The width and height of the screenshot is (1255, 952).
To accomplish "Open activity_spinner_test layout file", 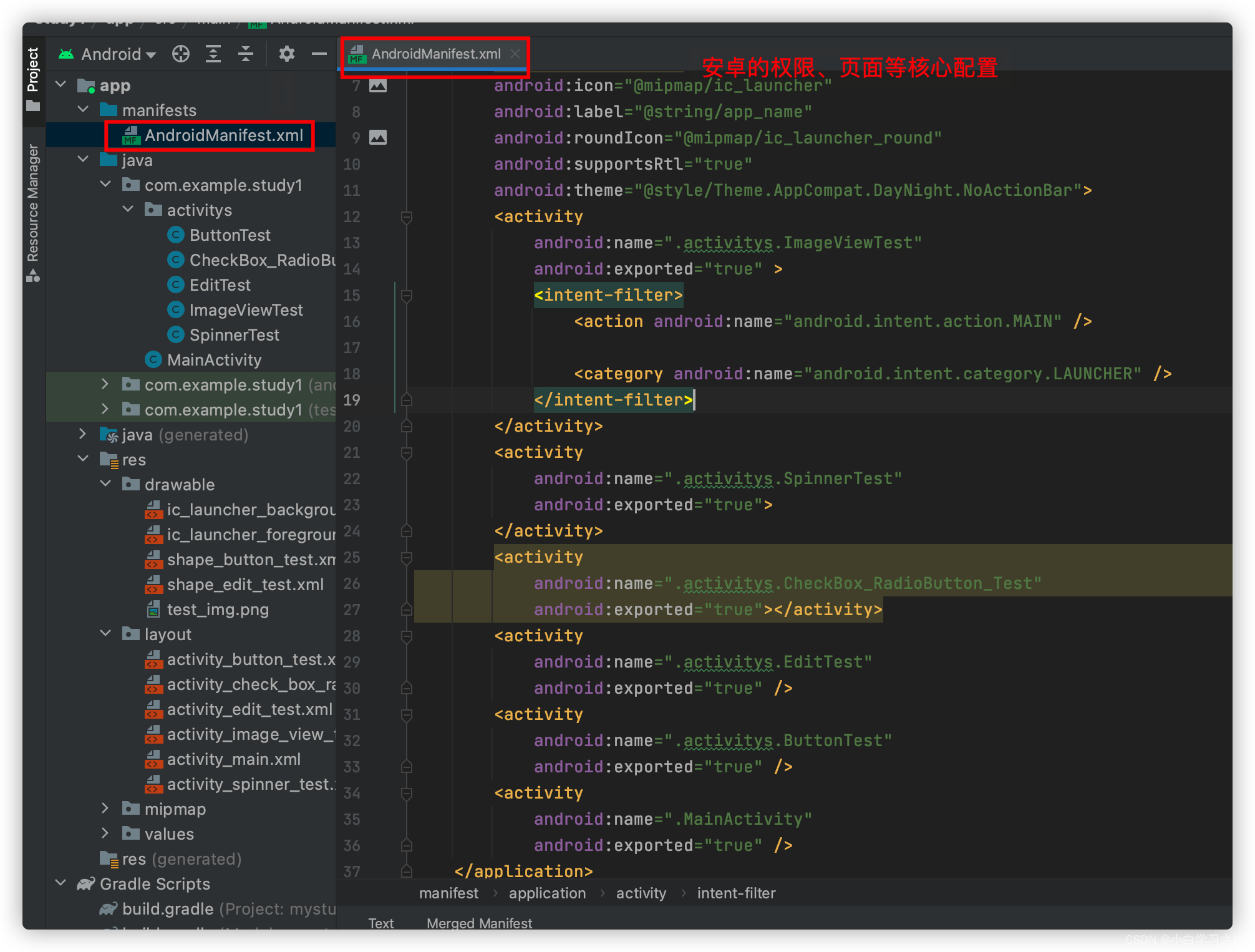I will pos(241,784).
